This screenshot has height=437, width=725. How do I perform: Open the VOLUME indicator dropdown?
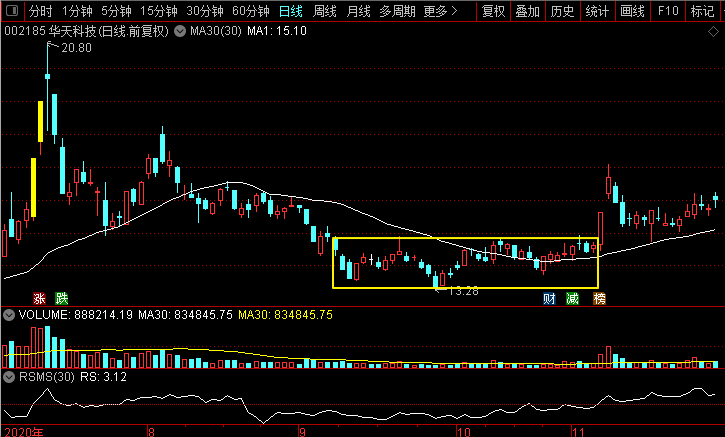tap(9, 315)
